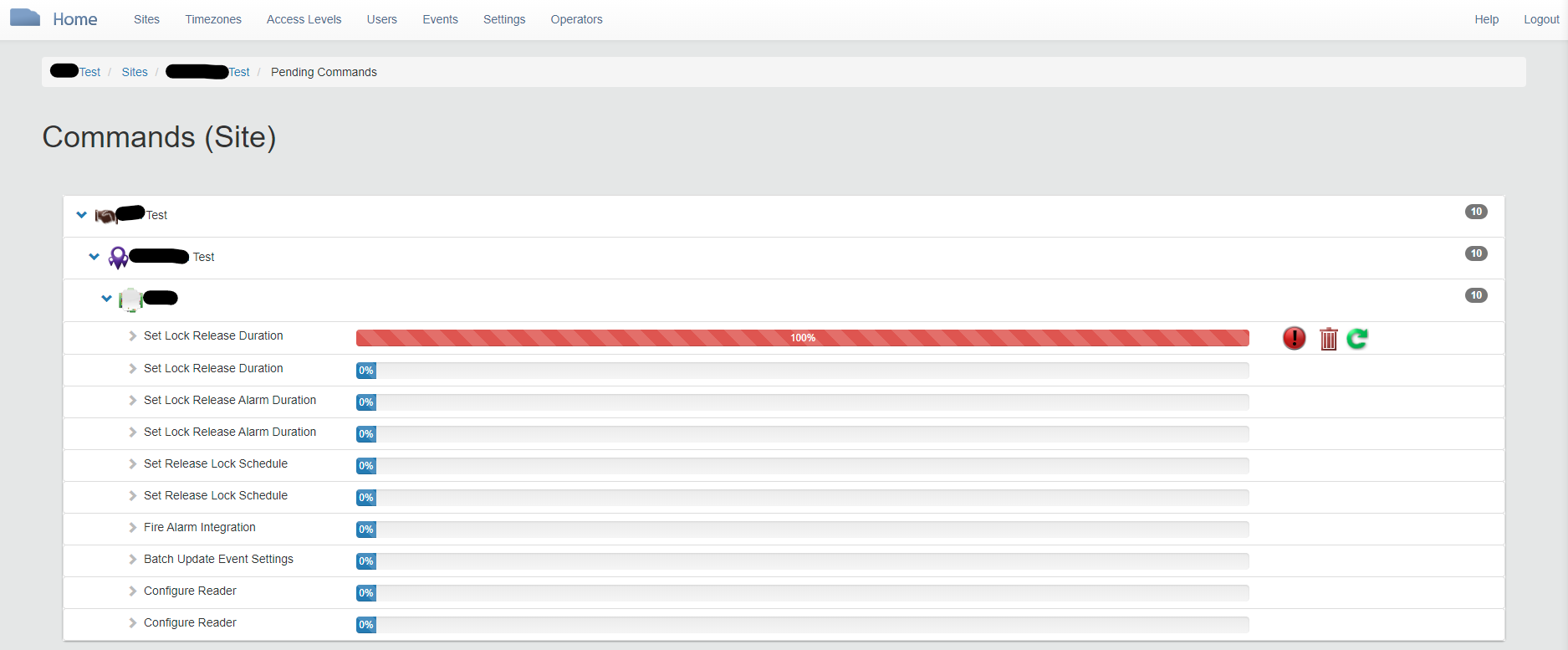Viewport: 1568px width, 650px height.
Task: Click the 10 count badge on company row
Action: click(1476, 212)
